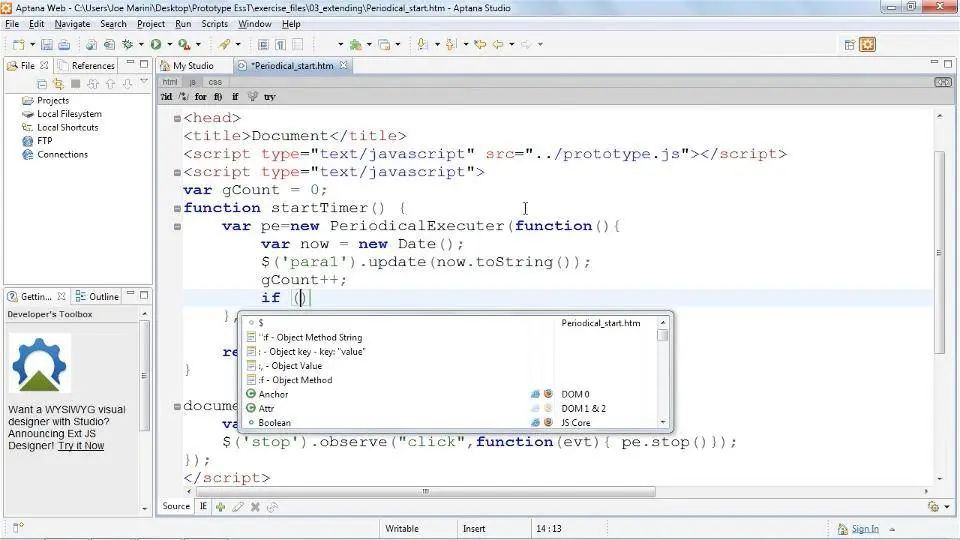Screen dimensions: 960x540
Task: Switch to the 'css' snippet tab
Action: [215, 82]
